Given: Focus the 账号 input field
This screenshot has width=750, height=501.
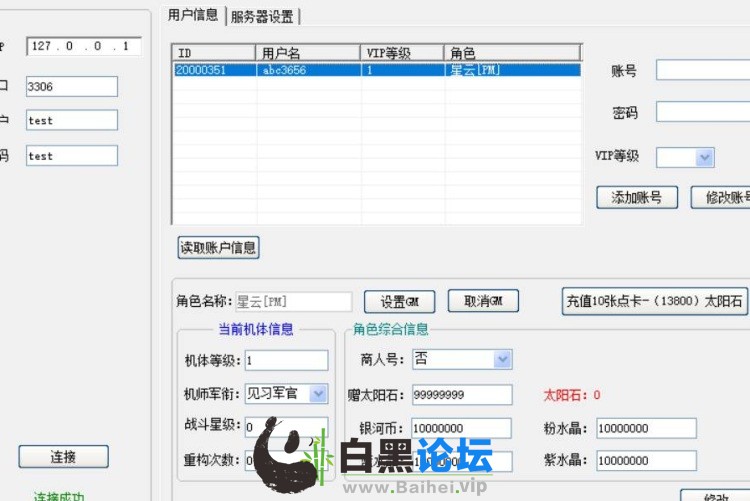Looking at the screenshot, I should [702, 70].
